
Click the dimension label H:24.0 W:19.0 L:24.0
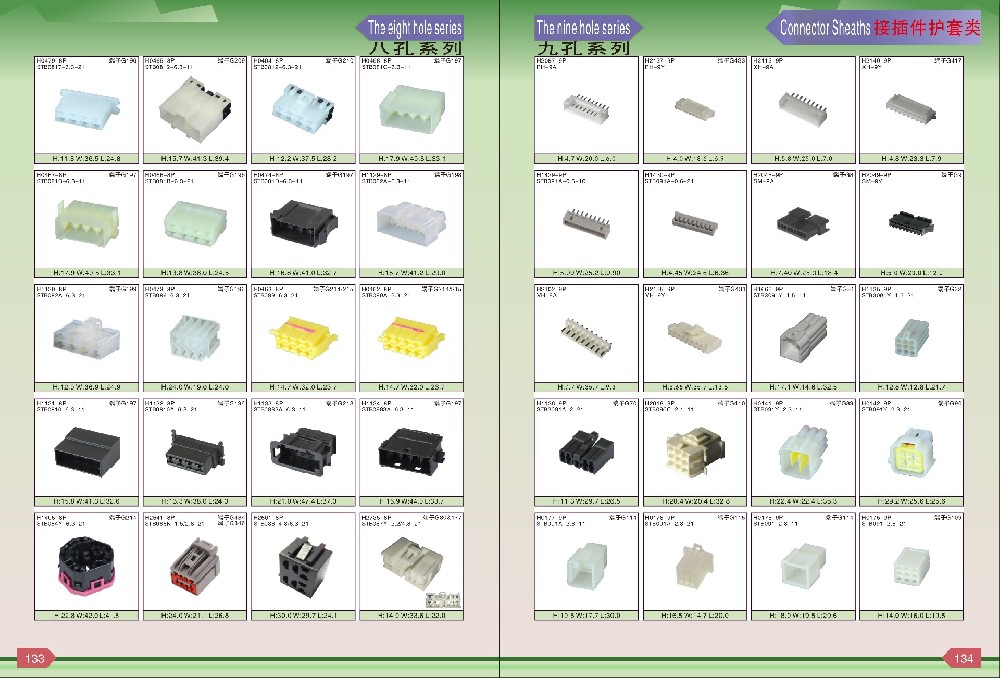[x=195, y=387]
